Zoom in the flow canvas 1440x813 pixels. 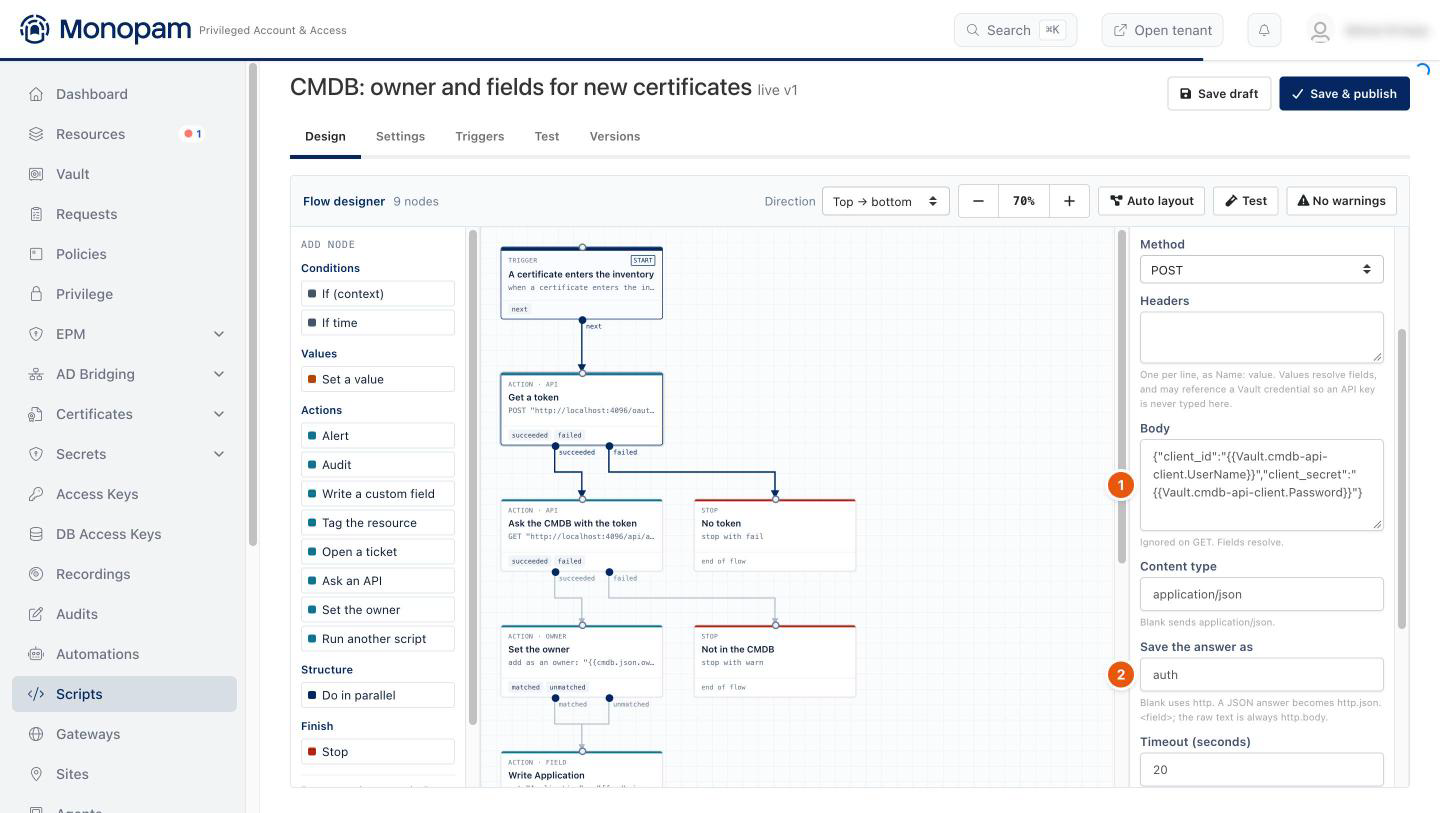click(x=1069, y=201)
